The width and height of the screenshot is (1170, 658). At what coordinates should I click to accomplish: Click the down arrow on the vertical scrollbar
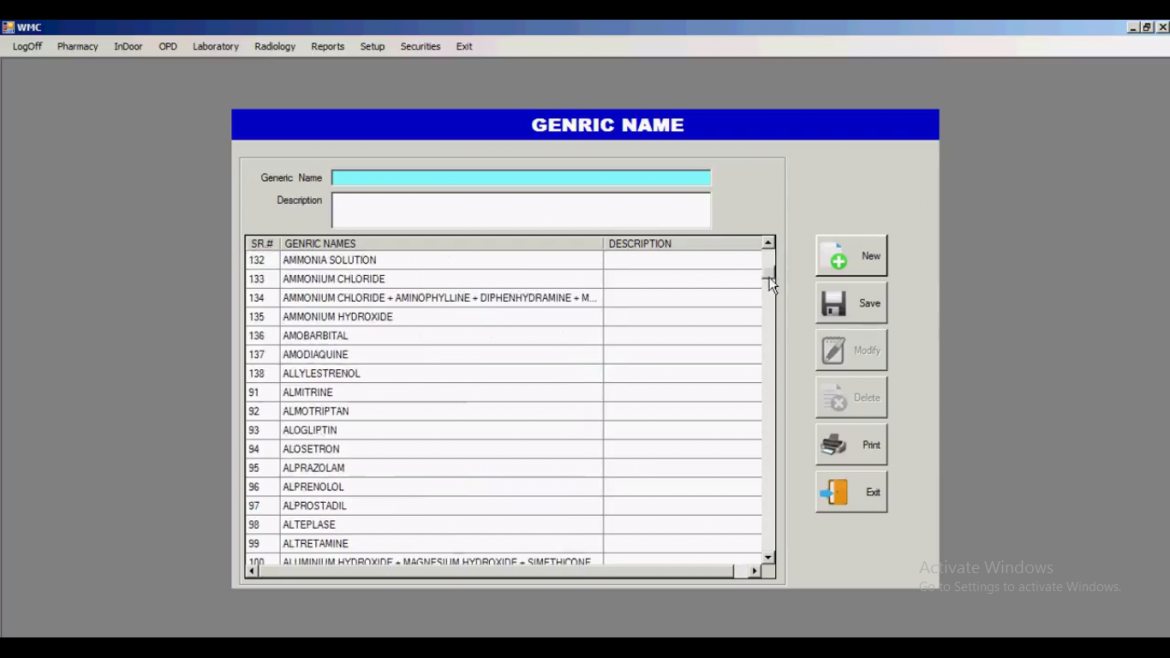[767, 556]
